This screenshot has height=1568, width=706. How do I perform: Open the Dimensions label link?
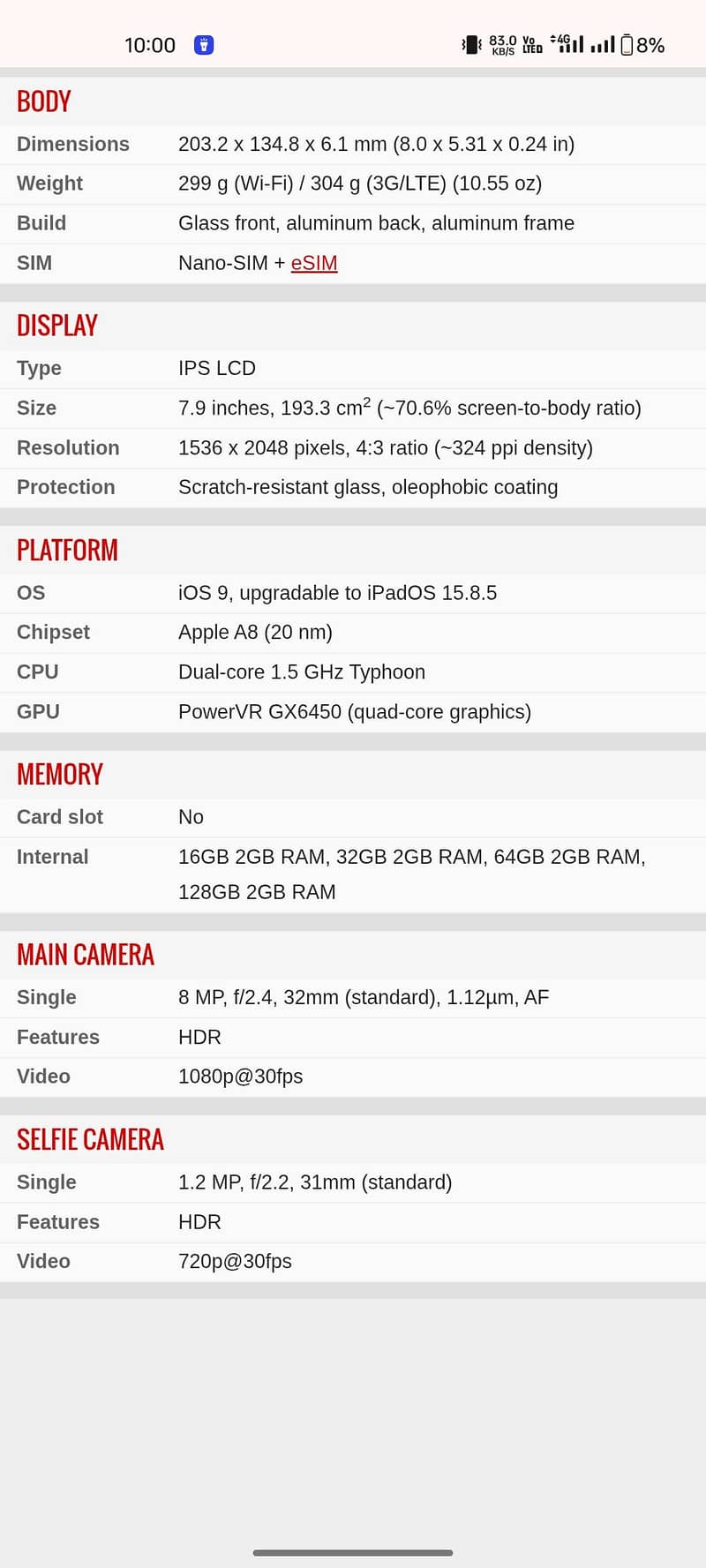coord(73,144)
